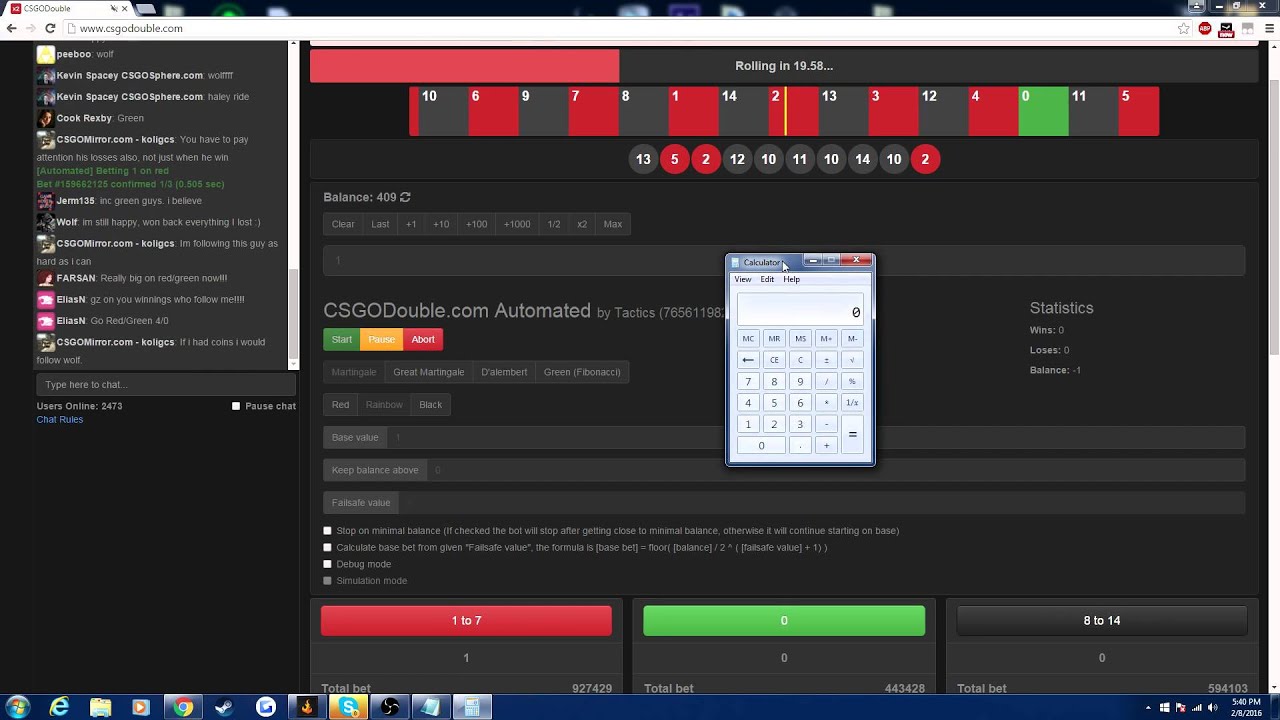Click Failsafe value input field
This screenshot has width=1280, height=720.
[822, 503]
